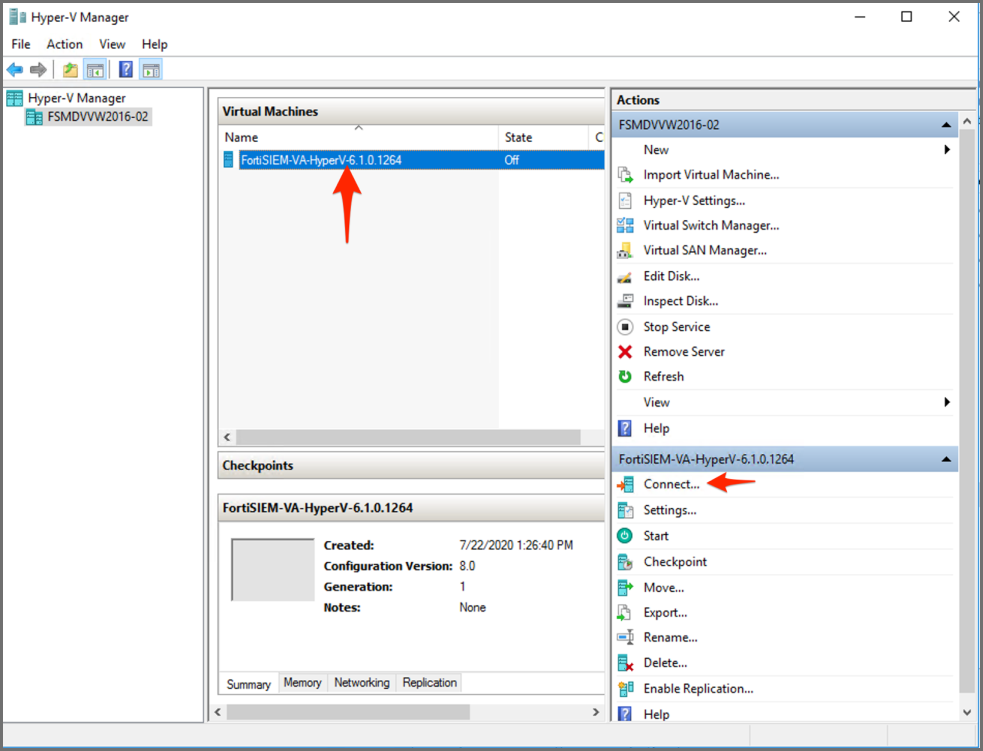Click Virtual Switch Manager... action text
The image size is (983, 751).
pyautogui.click(x=711, y=226)
